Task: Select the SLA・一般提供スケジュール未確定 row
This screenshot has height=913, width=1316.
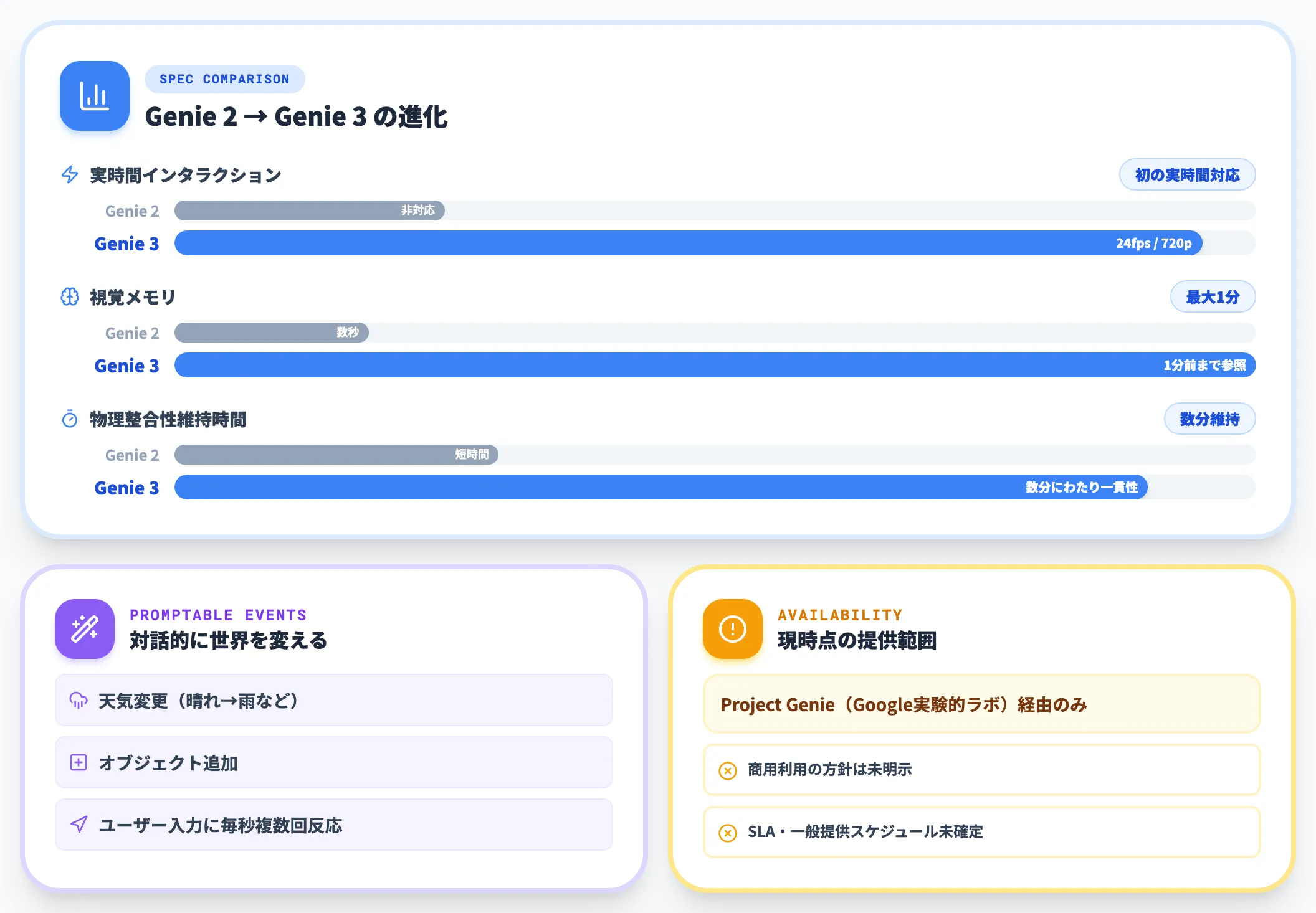Action: coord(981,832)
